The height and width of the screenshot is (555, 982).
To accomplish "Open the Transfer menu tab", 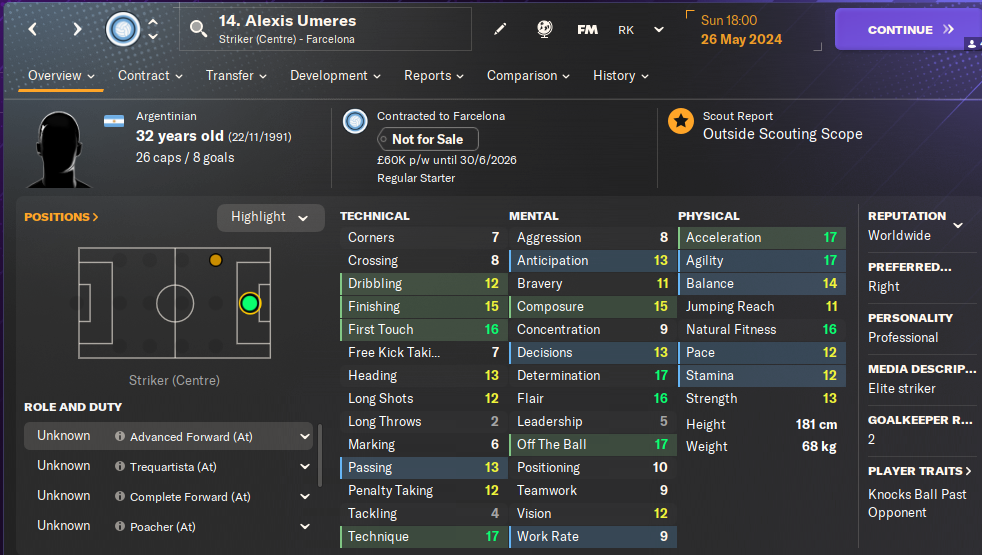I will point(236,76).
